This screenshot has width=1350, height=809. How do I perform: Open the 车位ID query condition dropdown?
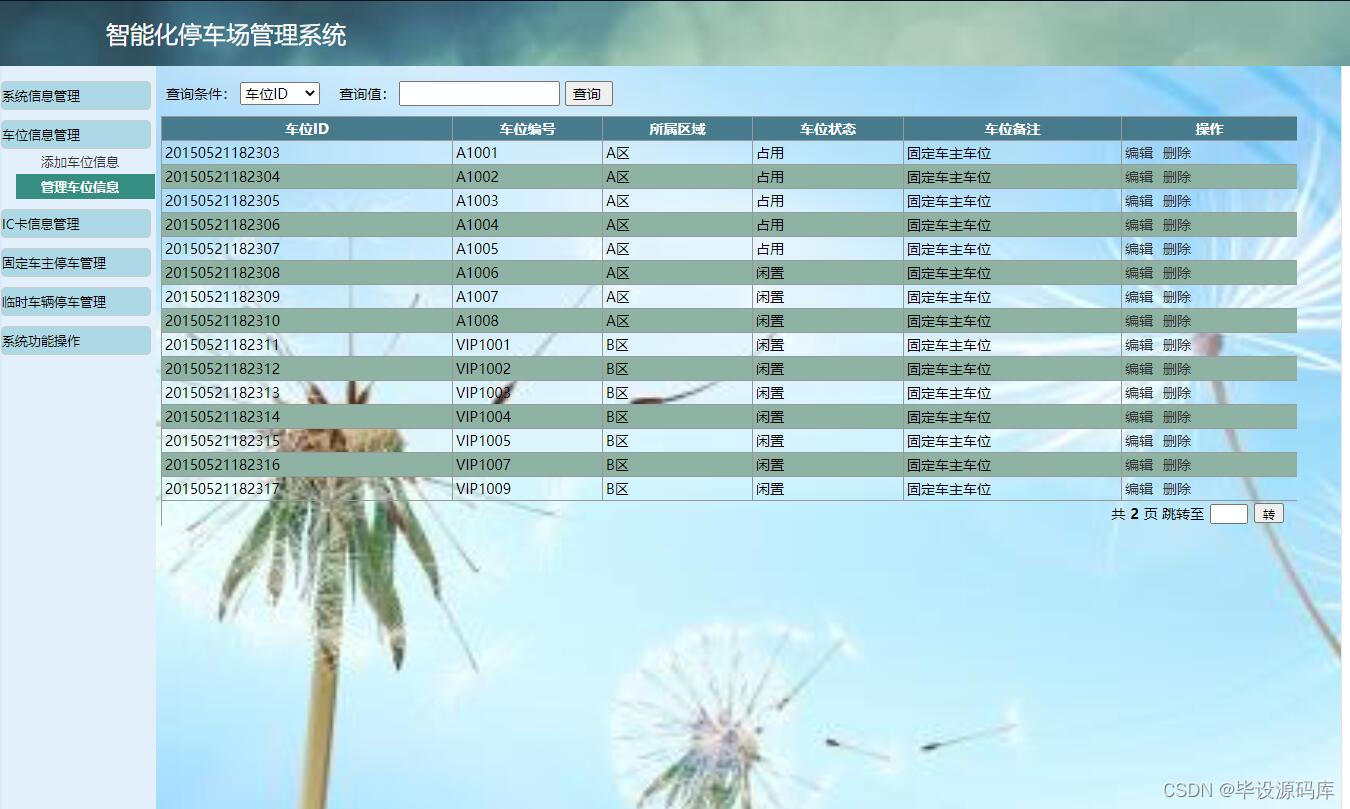279,93
